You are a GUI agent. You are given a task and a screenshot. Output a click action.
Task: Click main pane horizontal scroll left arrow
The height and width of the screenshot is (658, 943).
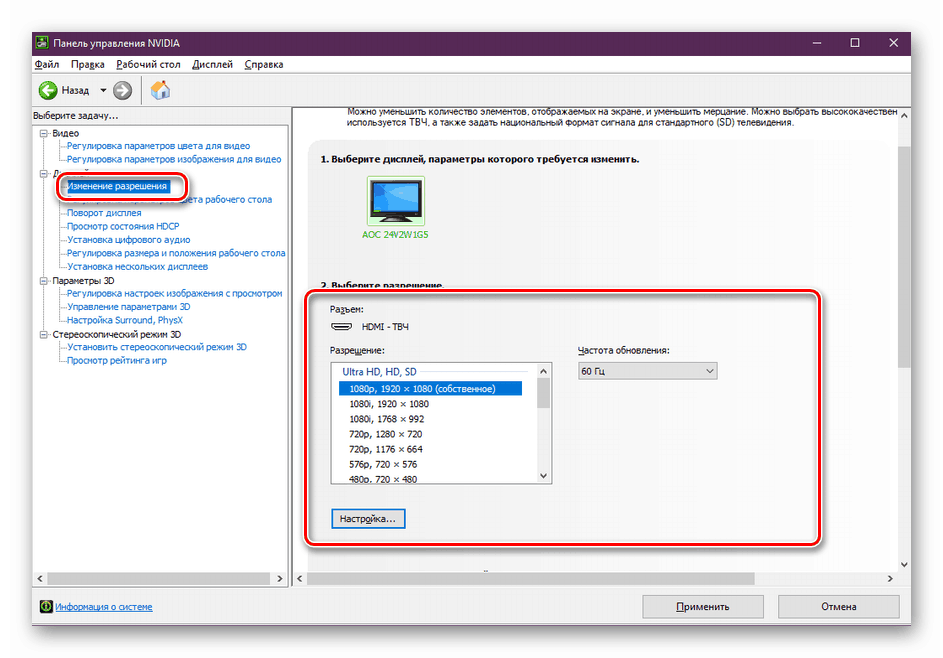[x=300, y=579]
